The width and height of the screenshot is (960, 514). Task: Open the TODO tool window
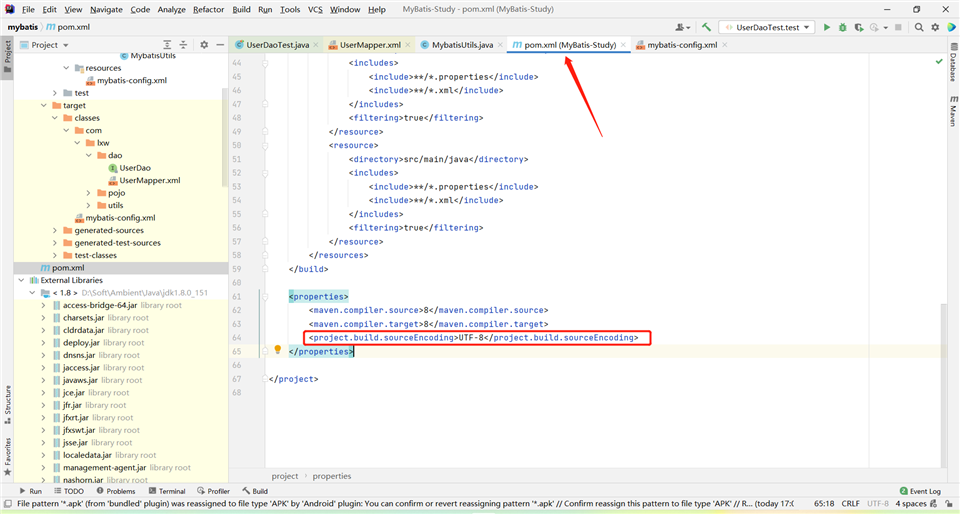pos(69,491)
